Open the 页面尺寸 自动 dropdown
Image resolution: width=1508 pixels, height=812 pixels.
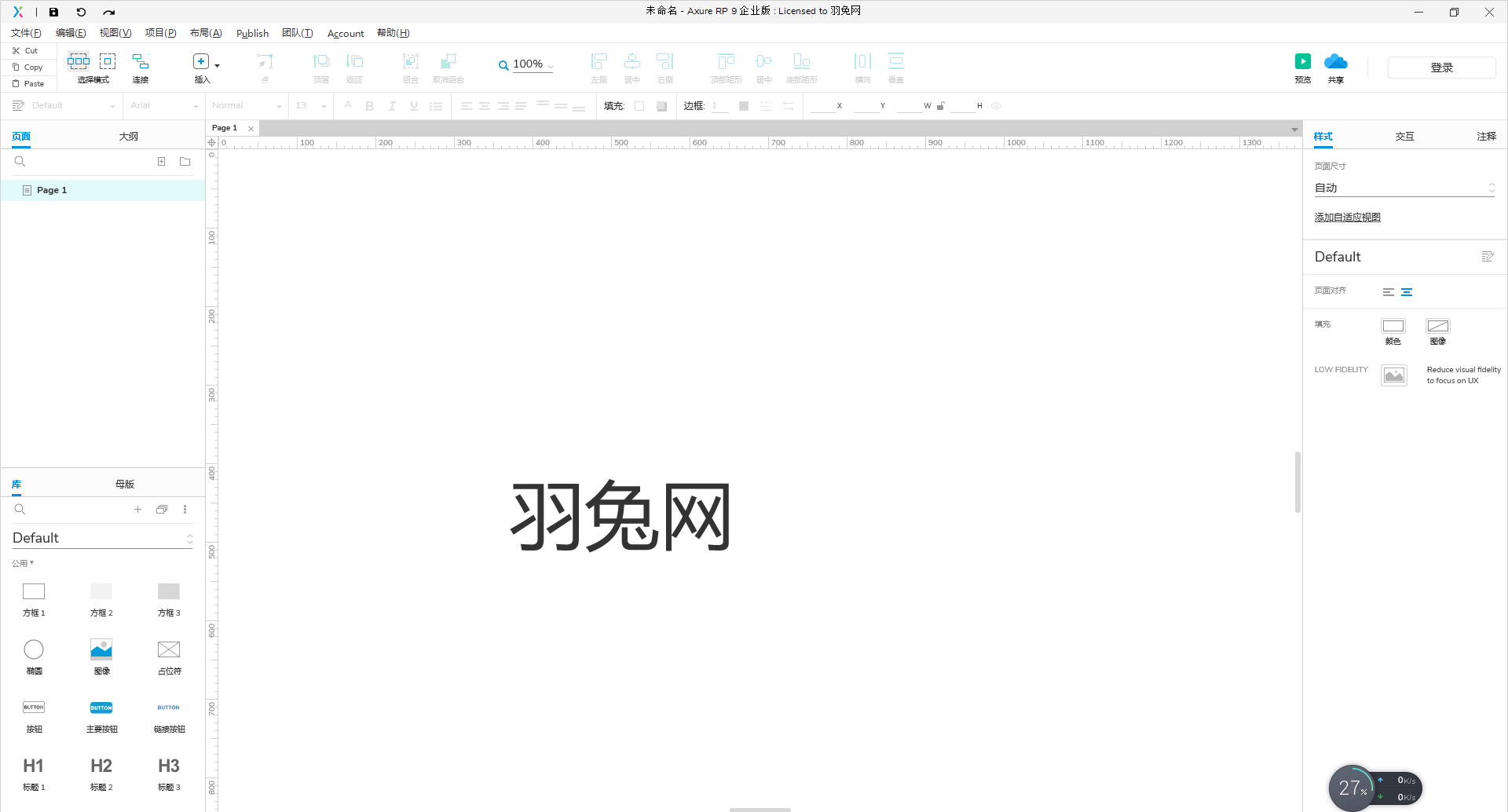[x=1404, y=188]
